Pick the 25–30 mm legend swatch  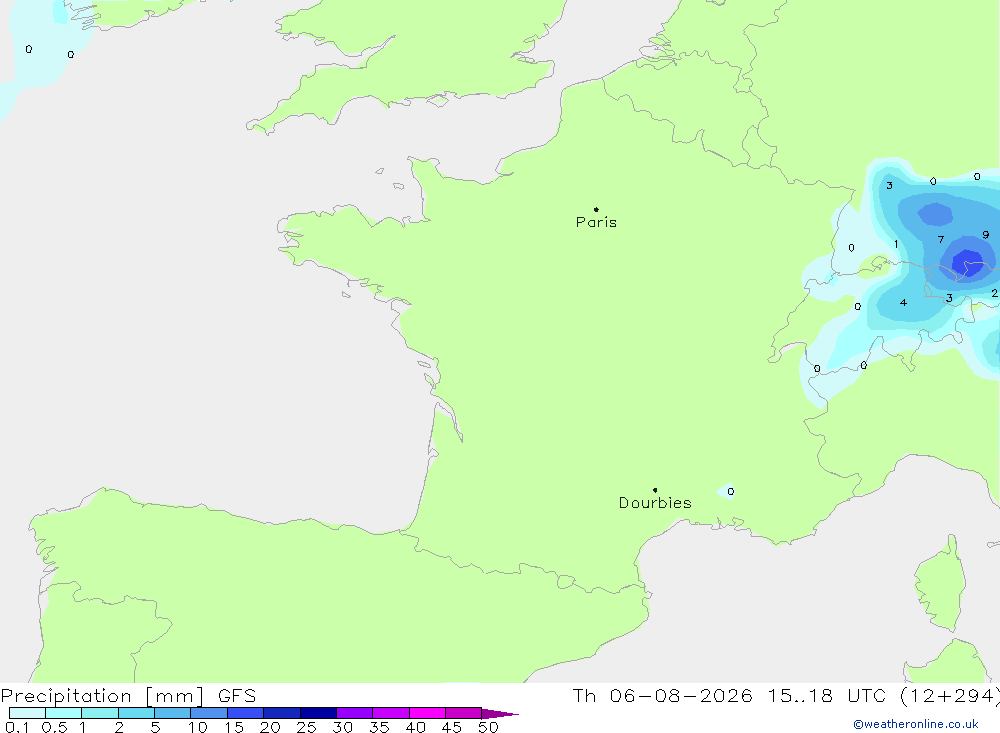click(318, 713)
